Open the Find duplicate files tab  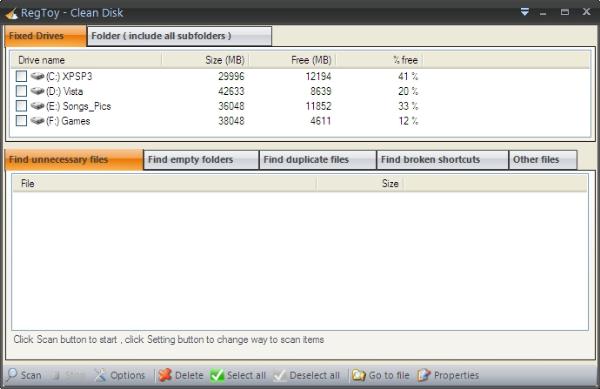pos(318,160)
